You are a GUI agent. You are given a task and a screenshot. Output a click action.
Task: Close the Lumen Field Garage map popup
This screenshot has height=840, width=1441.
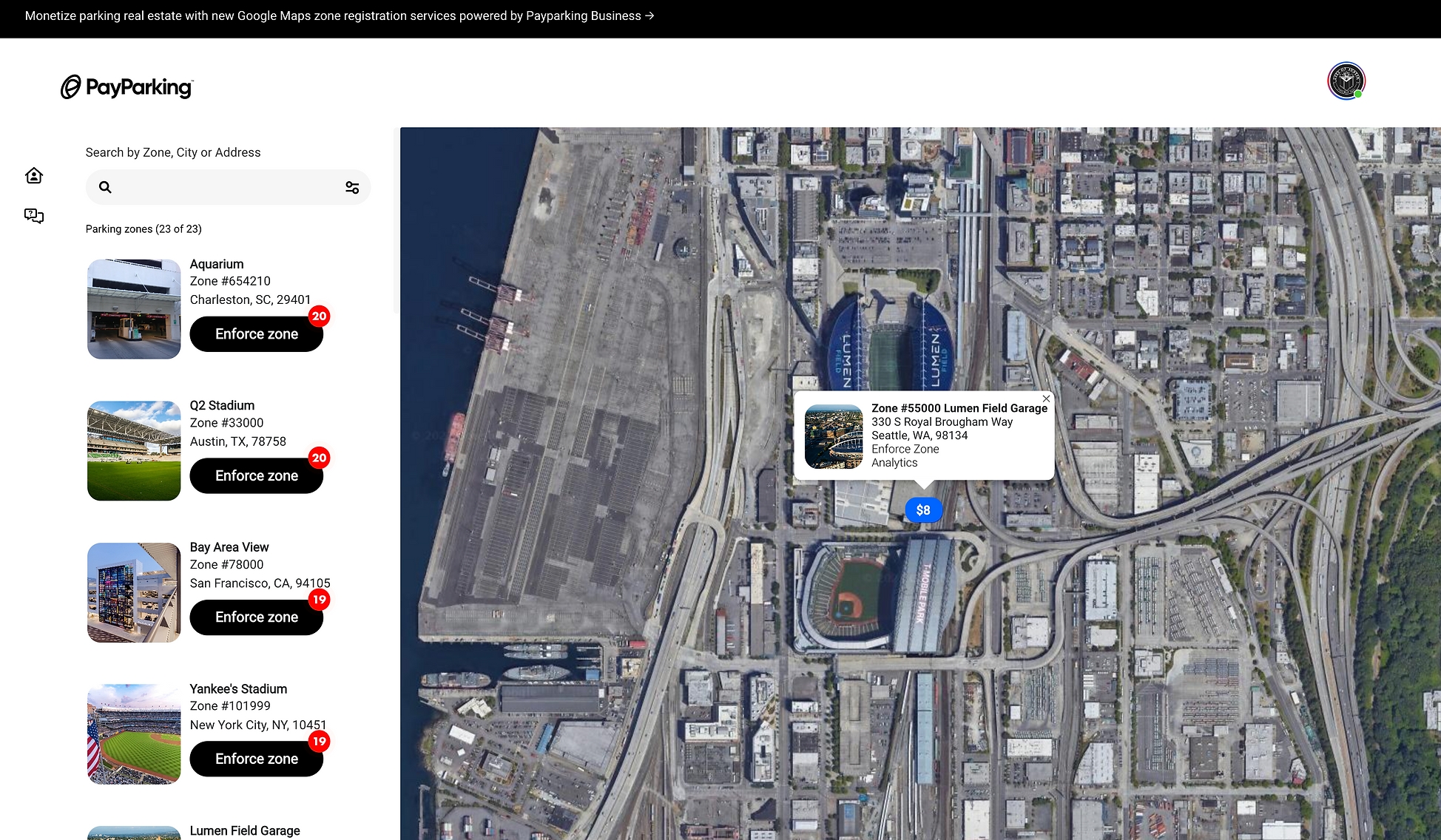[1046, 399]
